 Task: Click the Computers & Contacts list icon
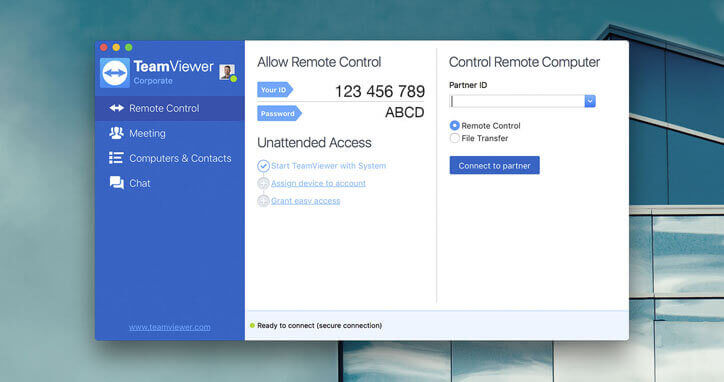tap(116, 158)
